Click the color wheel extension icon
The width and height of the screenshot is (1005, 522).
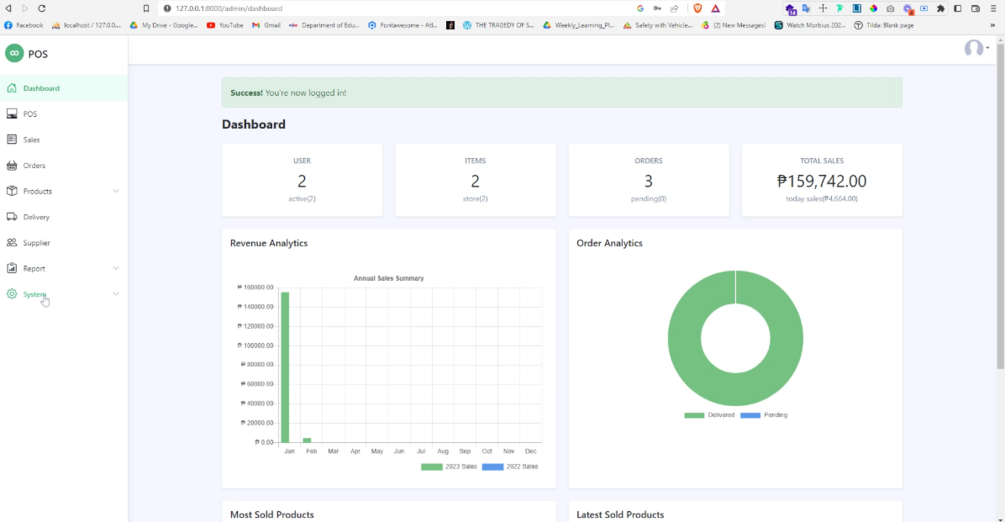coord(874,8)
